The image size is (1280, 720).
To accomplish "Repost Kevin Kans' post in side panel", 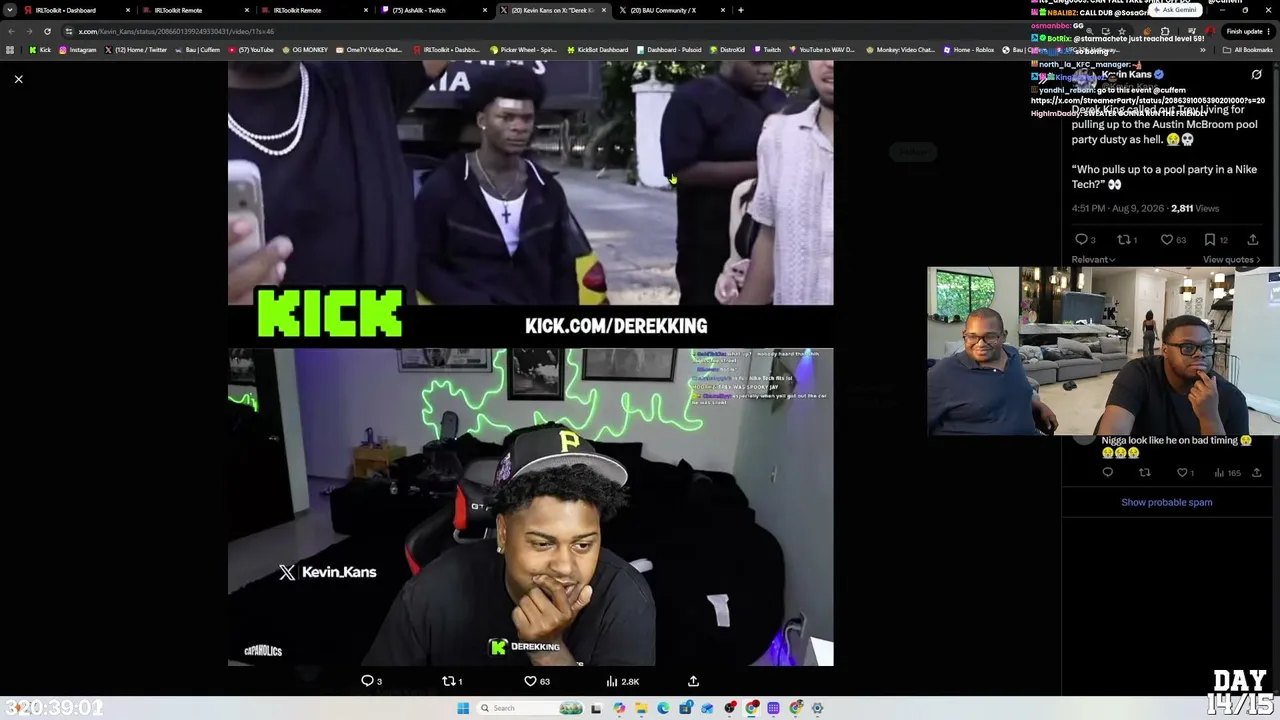I will (x=1128, y=240).
